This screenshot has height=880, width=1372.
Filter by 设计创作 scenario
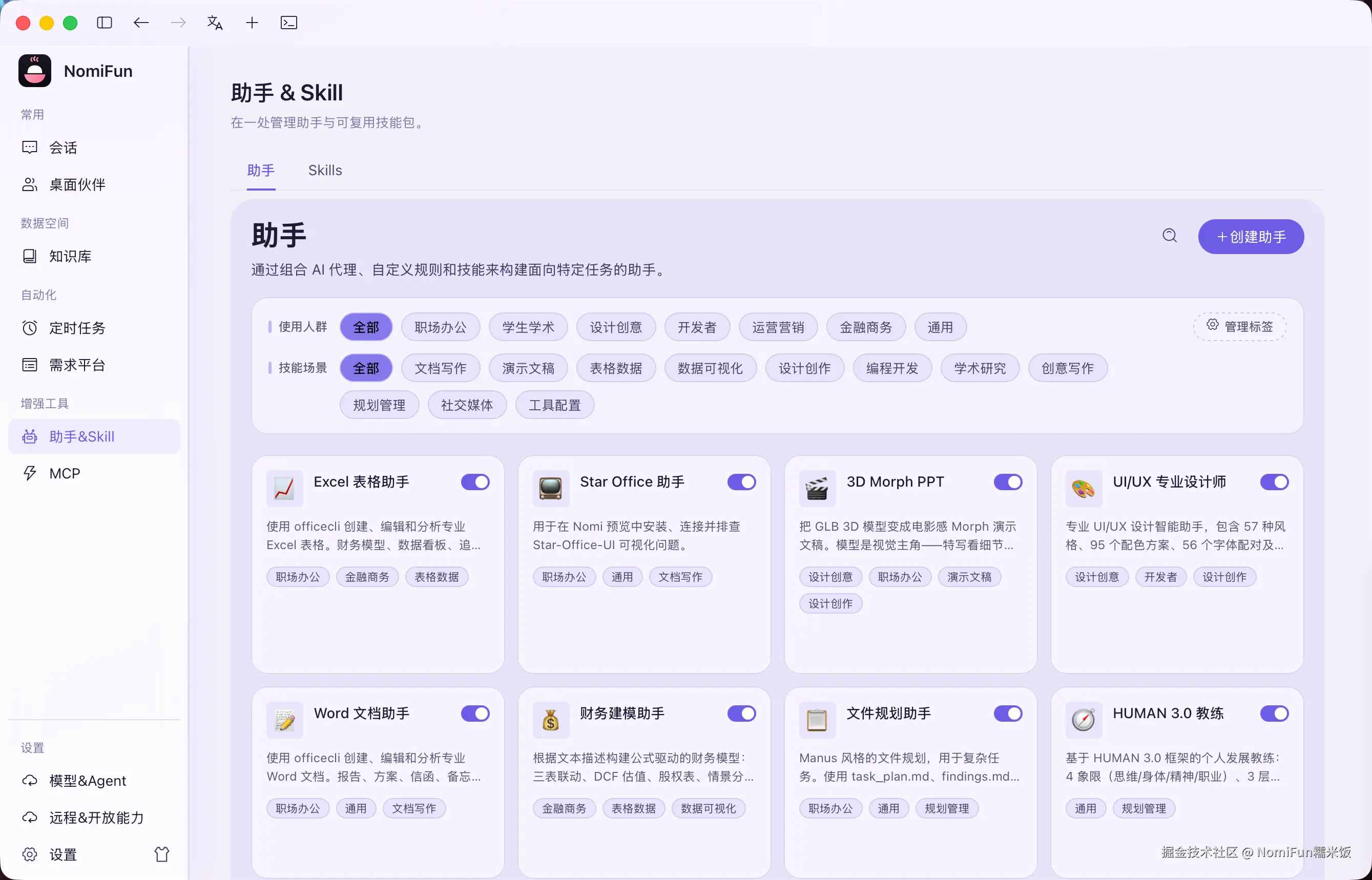(x=804, y=368)
